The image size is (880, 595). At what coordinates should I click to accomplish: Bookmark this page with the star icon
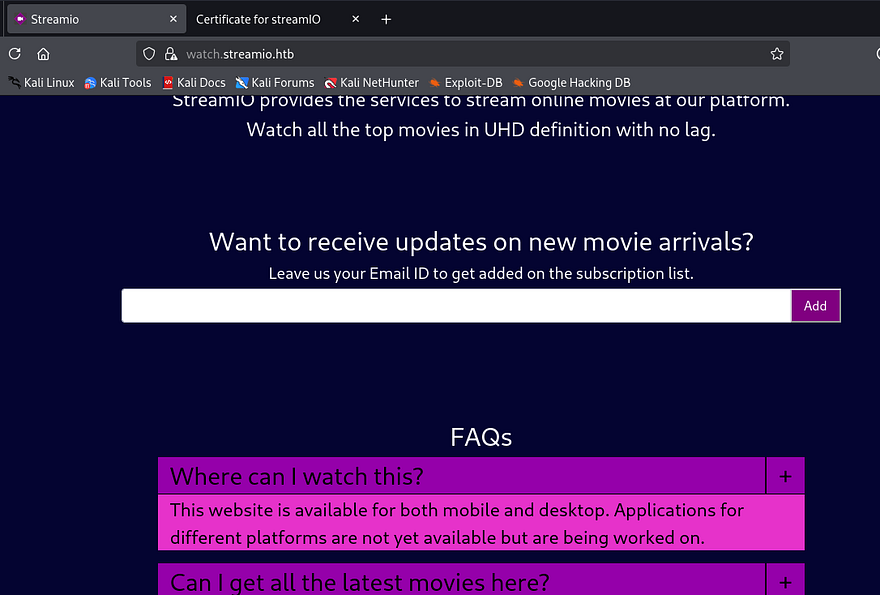[x=776, y=54]
